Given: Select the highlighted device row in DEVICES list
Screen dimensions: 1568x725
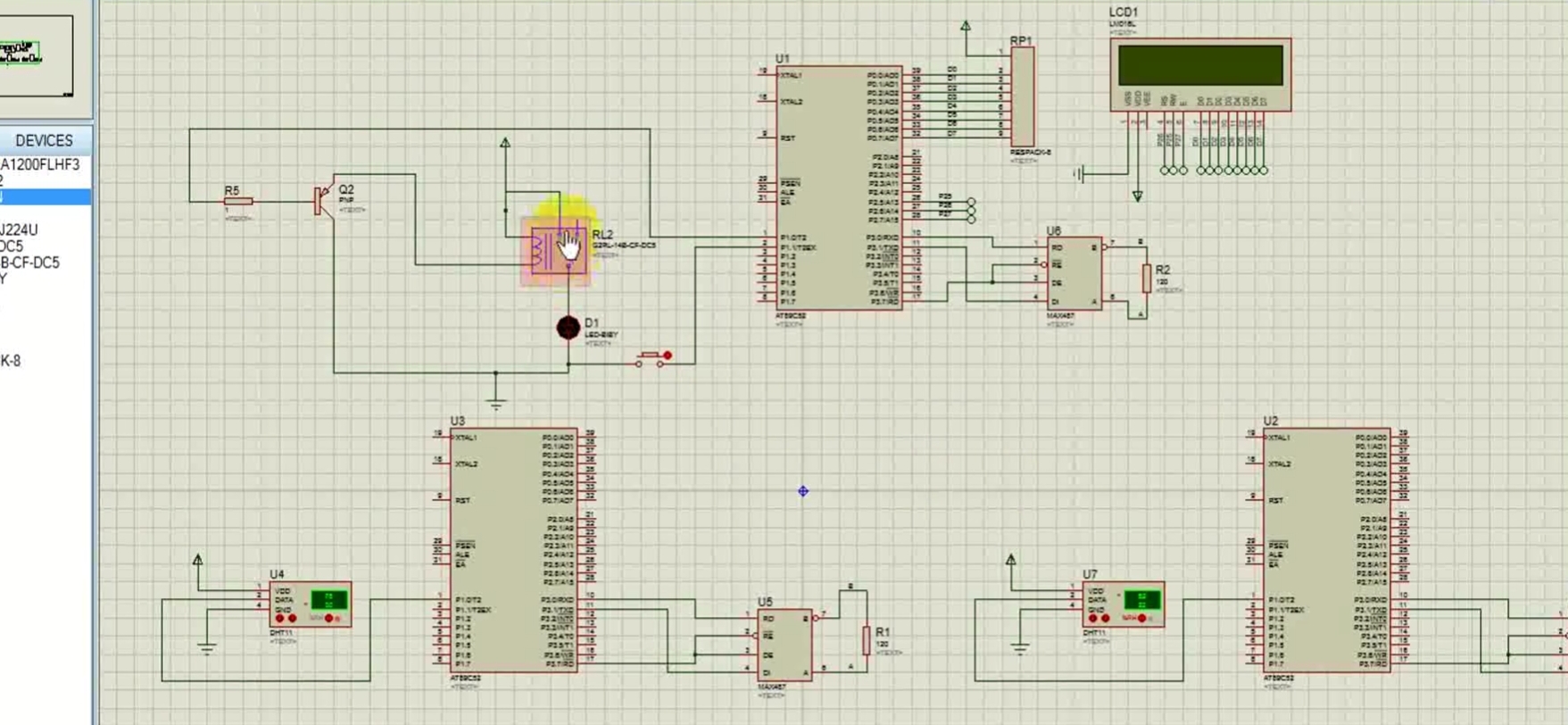Looking at the screenshot, I should coord(46,196).
